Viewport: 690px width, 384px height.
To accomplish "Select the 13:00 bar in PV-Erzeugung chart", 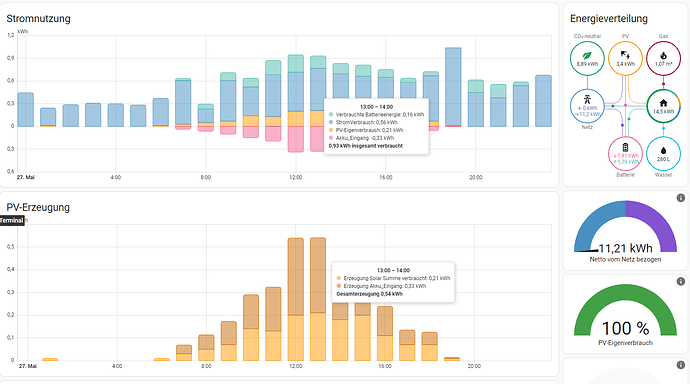I will pos(318,299).
